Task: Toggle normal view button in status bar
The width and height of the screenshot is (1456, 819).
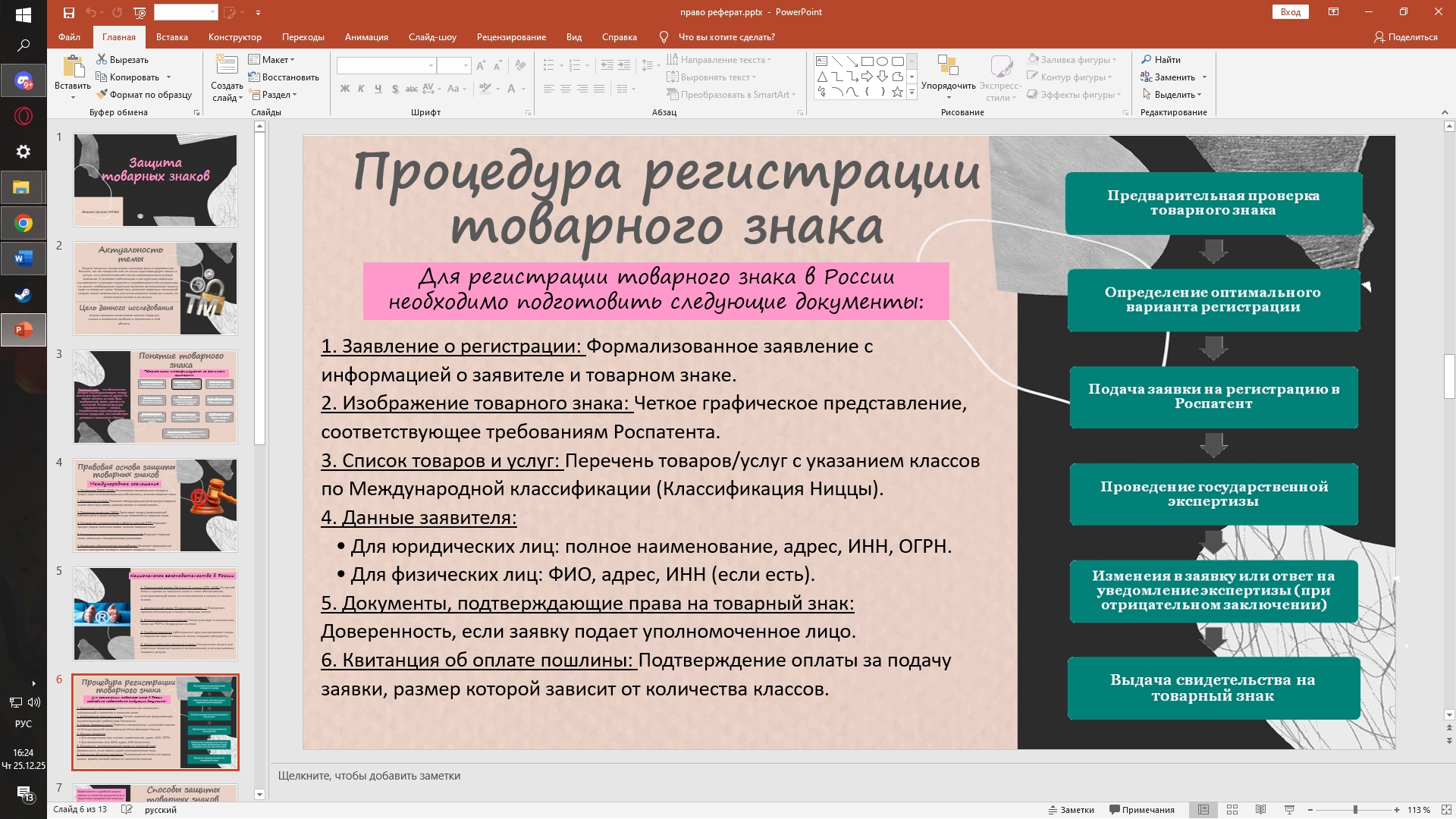Action: click(1203, 810)
